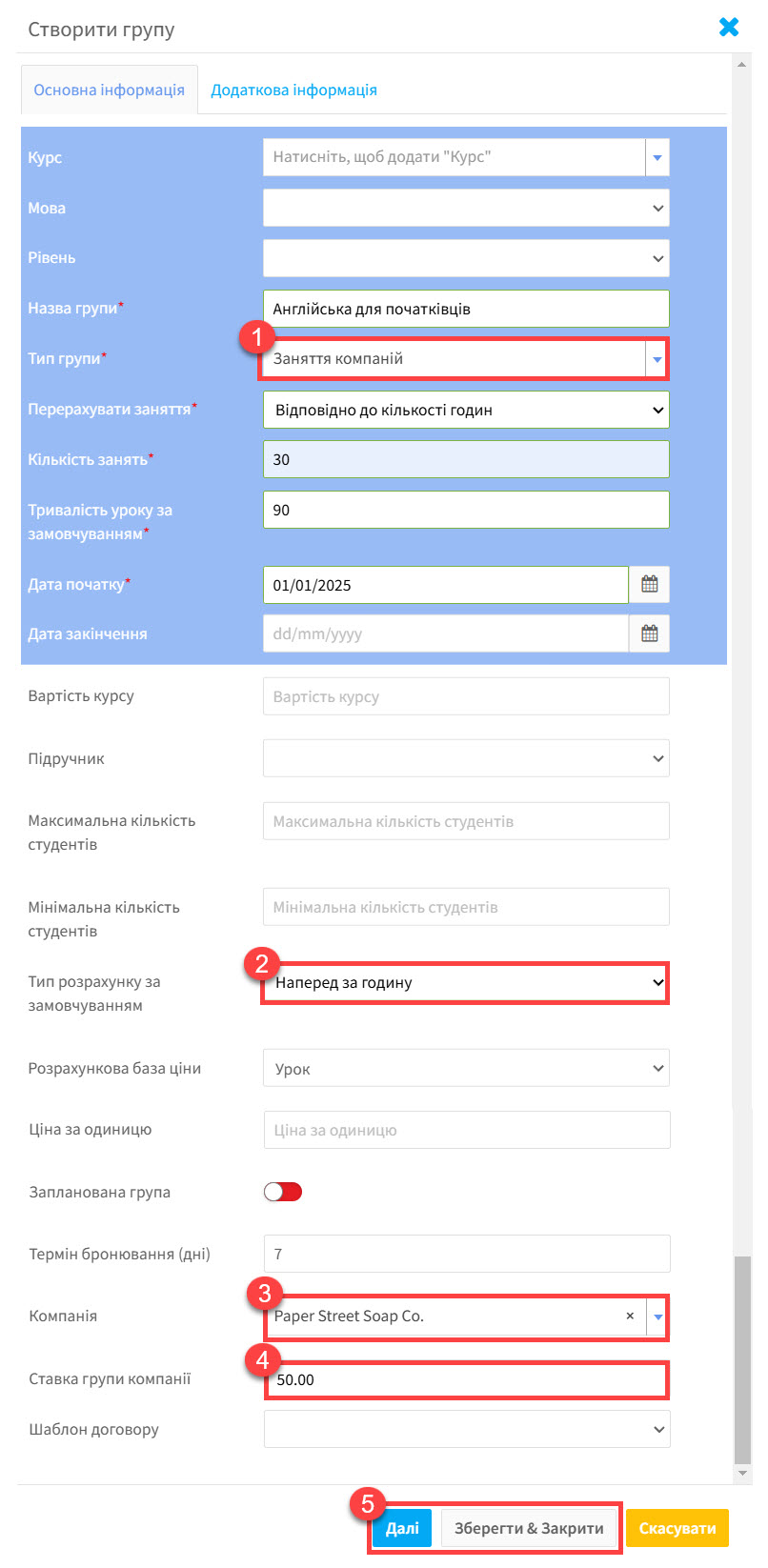Open the end date calendar picker

pyautogui.click(x=649, y=633)
